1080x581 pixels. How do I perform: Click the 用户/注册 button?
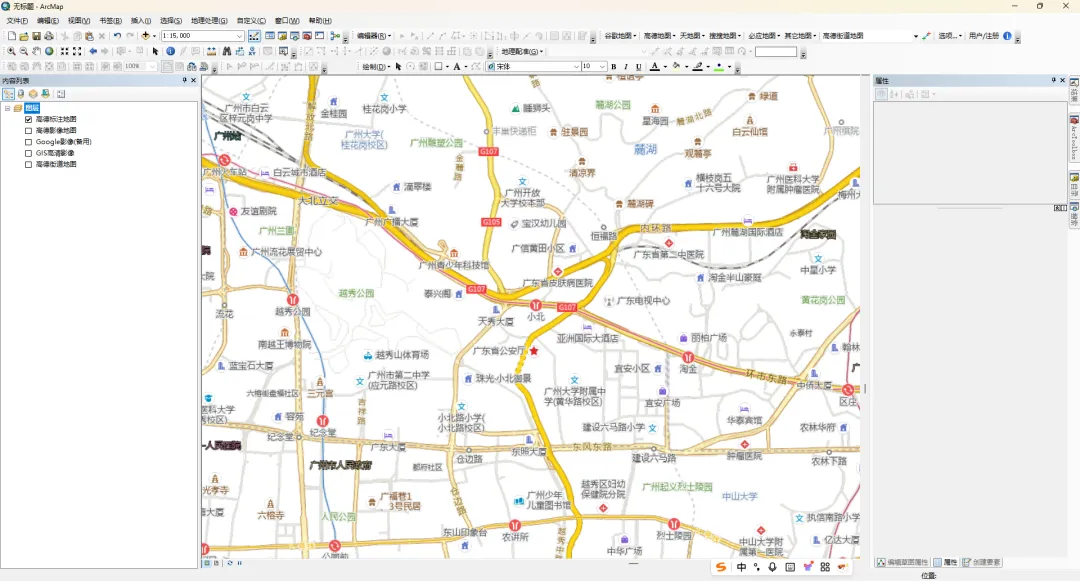pos(984,36)
